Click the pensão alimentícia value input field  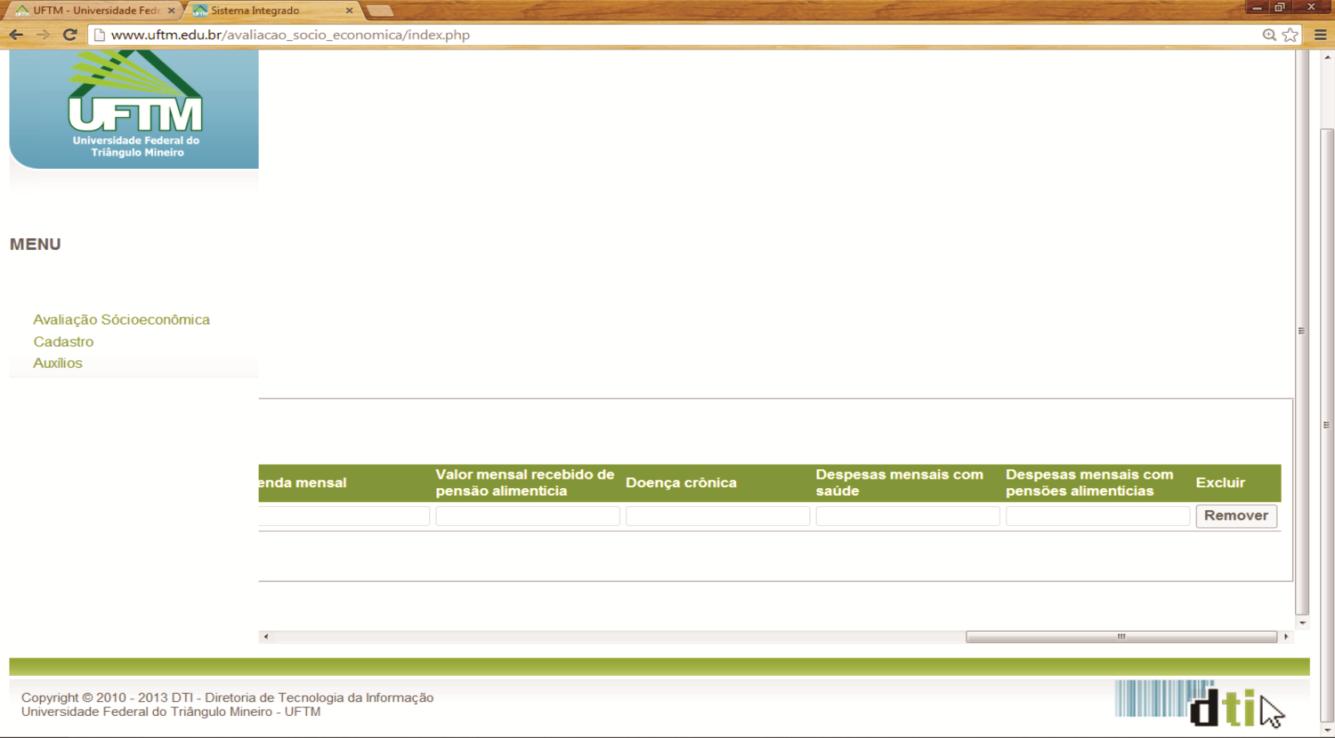[x=528, y=516]
